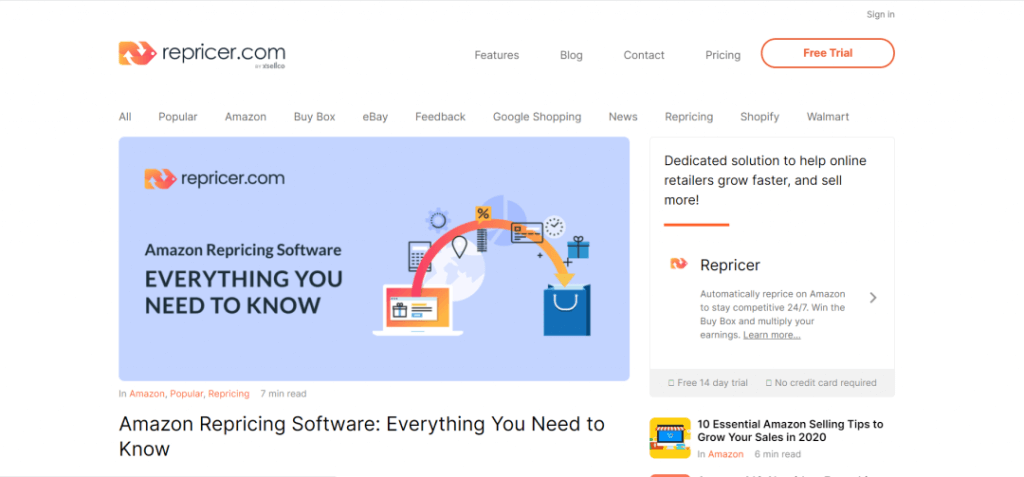Filter by Shopify category
This screenshot has height=477, width=1024.
[760, 117]
